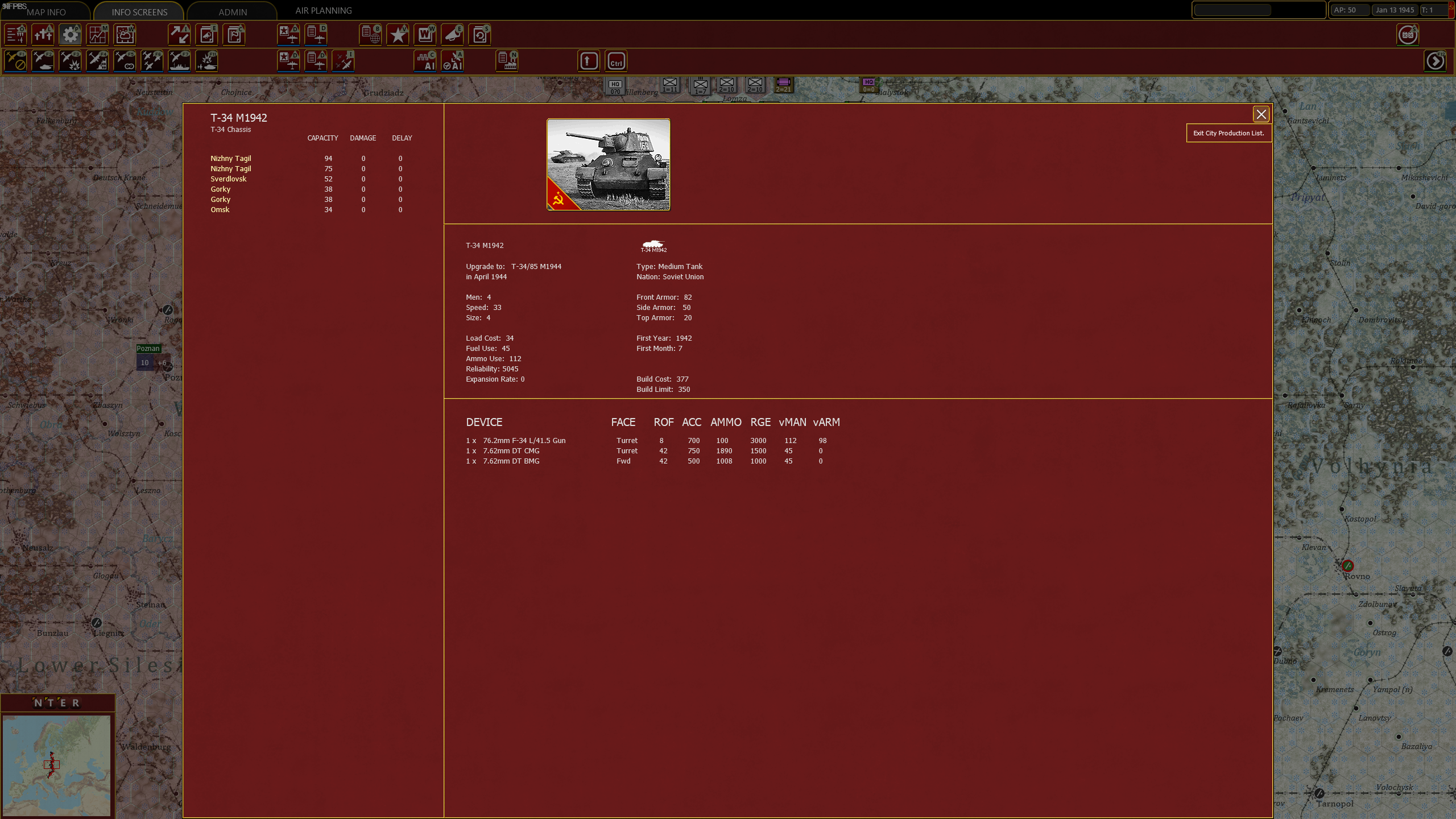Click the megaphone icon marked E
1456x819 pixels.
[452, 35]
